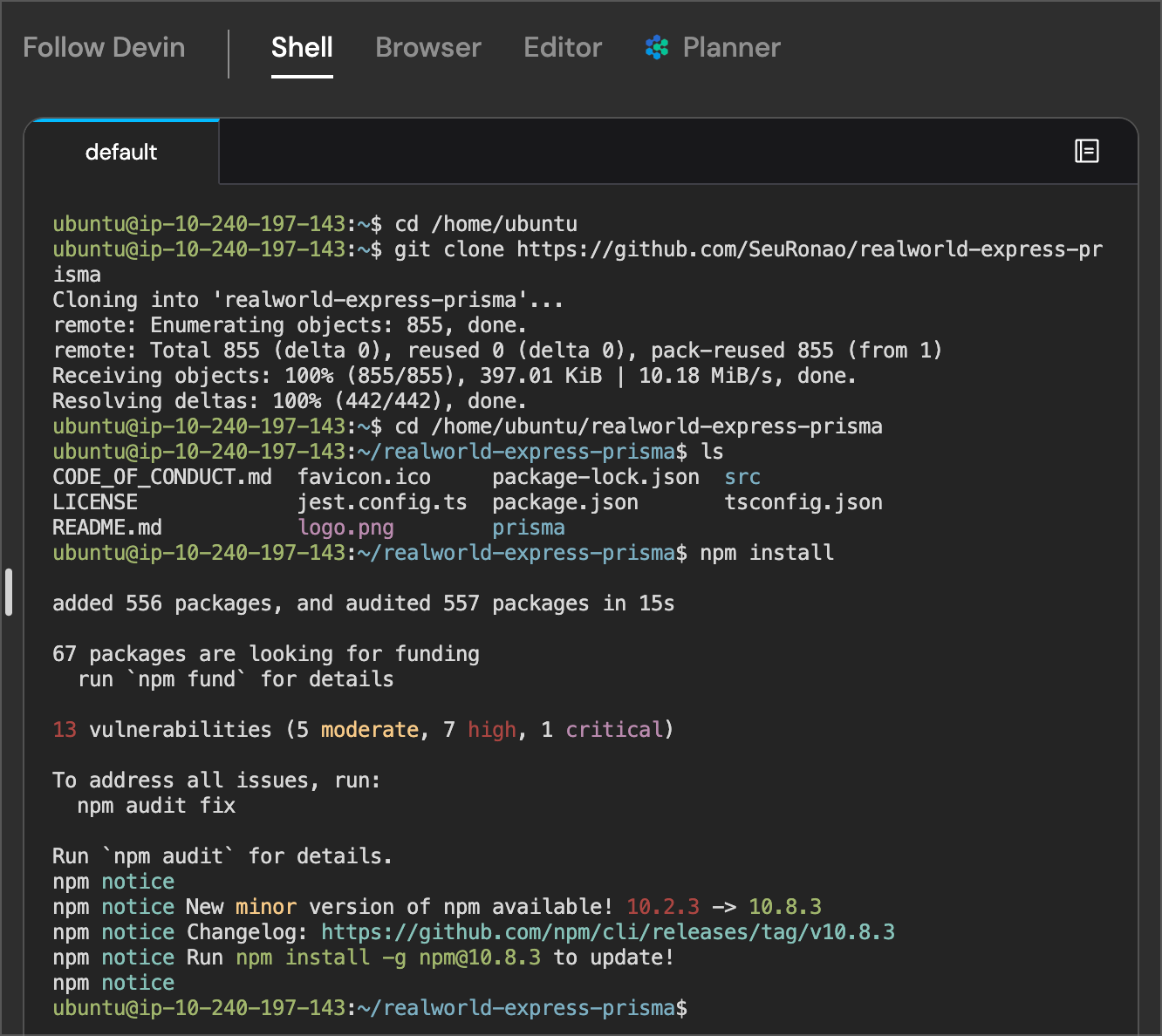Click the src directory name in ls output
This screenshot has height=1036, width=1162.
coord(742,477)
